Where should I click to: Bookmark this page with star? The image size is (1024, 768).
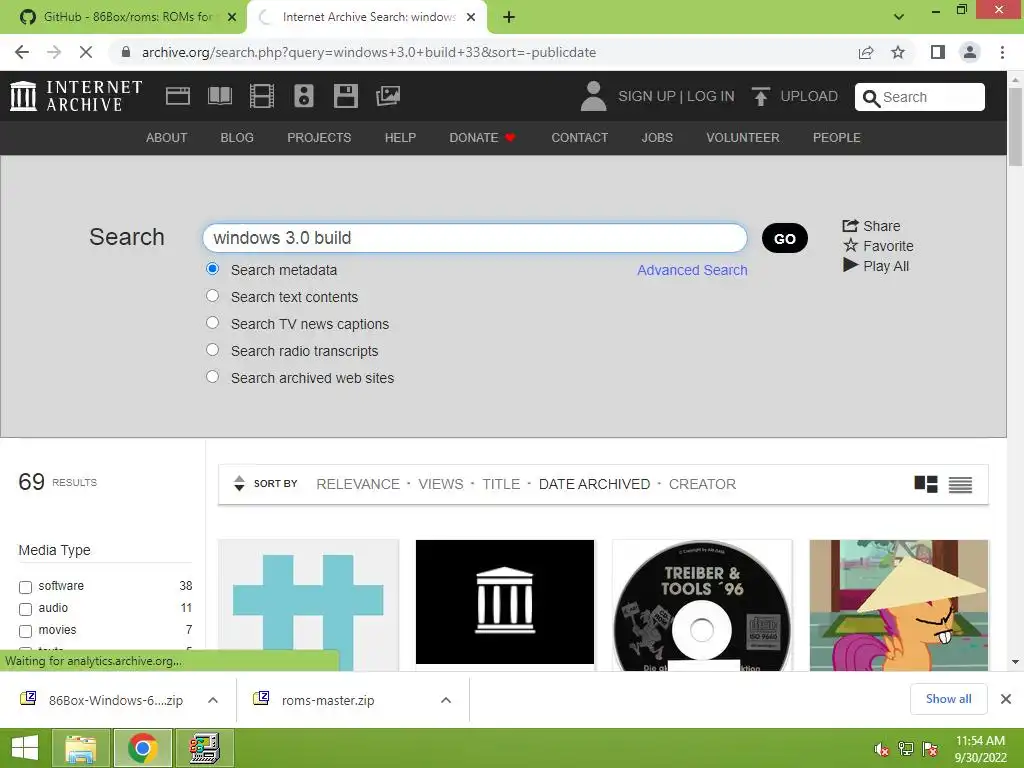tap(898, 52)
